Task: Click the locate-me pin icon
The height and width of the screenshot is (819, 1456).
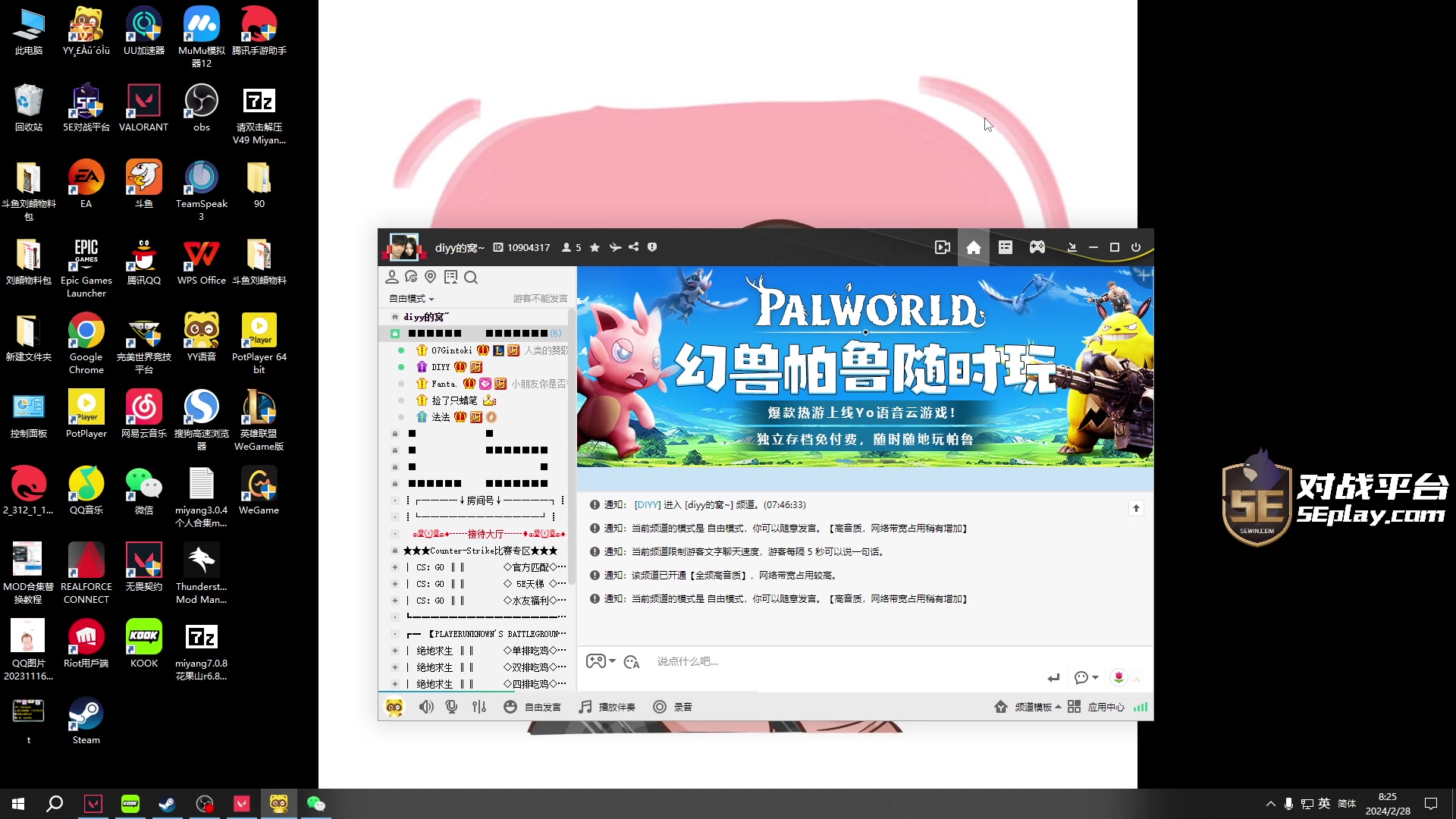Action: pyautogui.click(x=431, y=278)
